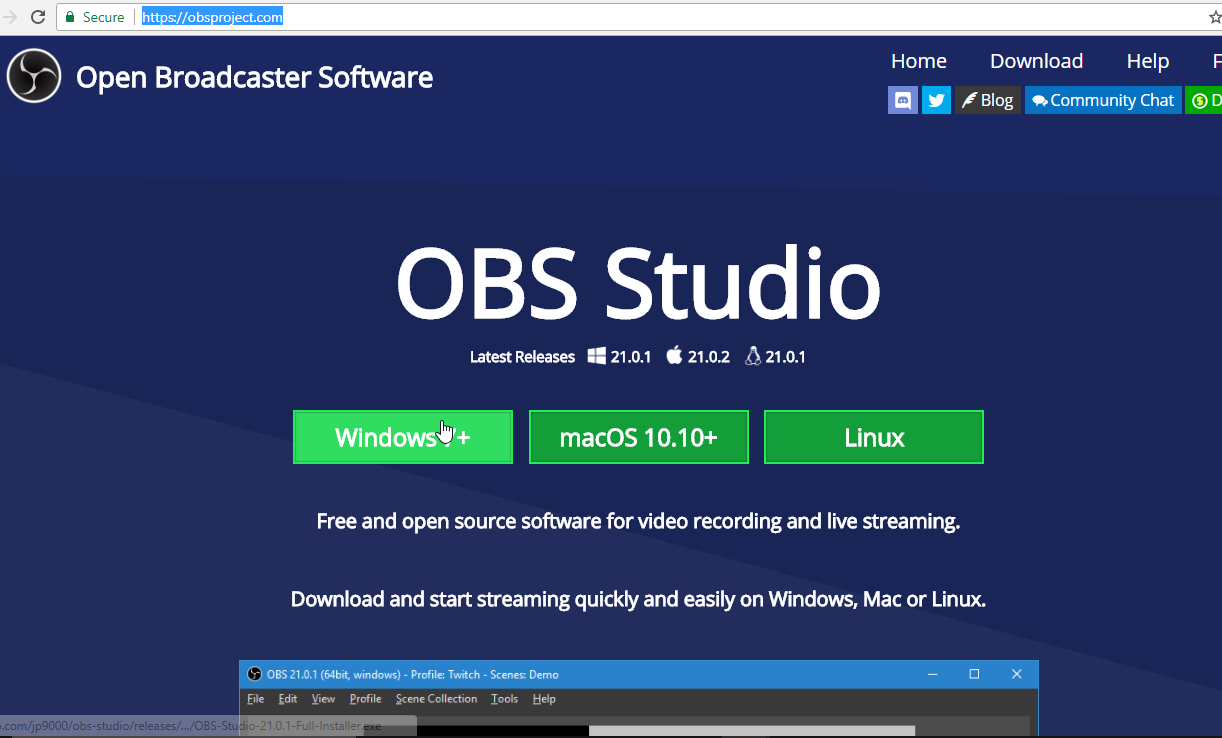Open Profile menu in OBS demo window

(x=365, y=699)
